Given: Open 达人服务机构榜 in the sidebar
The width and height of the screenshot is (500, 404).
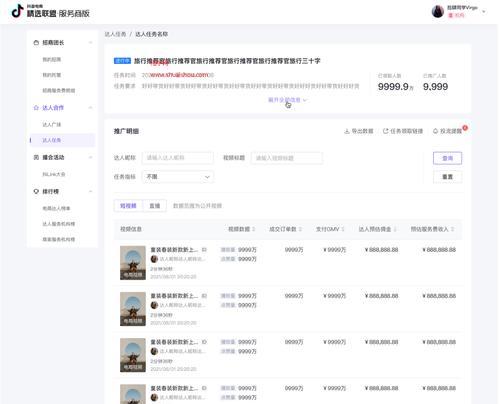Looking at the screenshot, I should (59, 224).
